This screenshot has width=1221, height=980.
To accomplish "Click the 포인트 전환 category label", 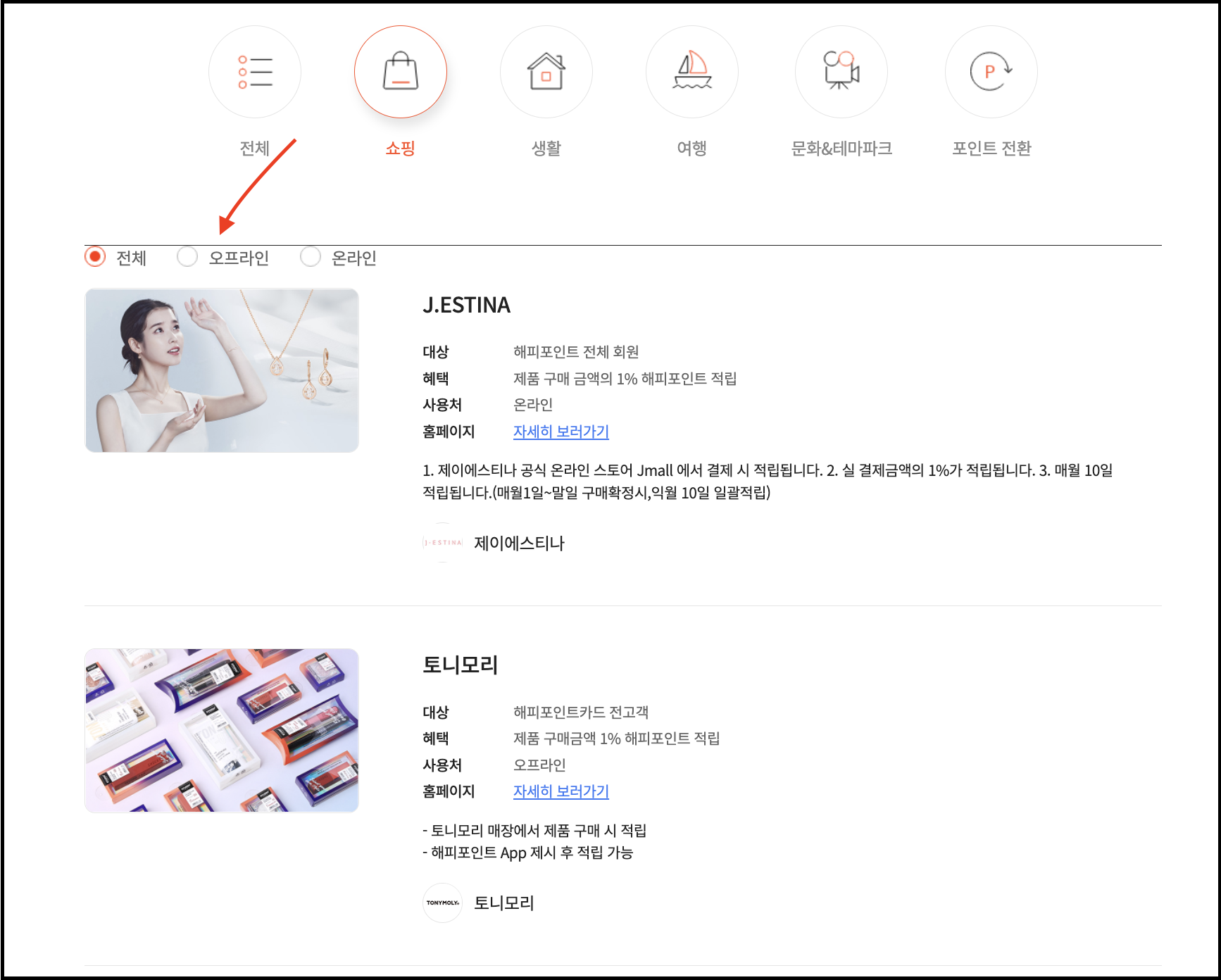I will pos(991,149).
